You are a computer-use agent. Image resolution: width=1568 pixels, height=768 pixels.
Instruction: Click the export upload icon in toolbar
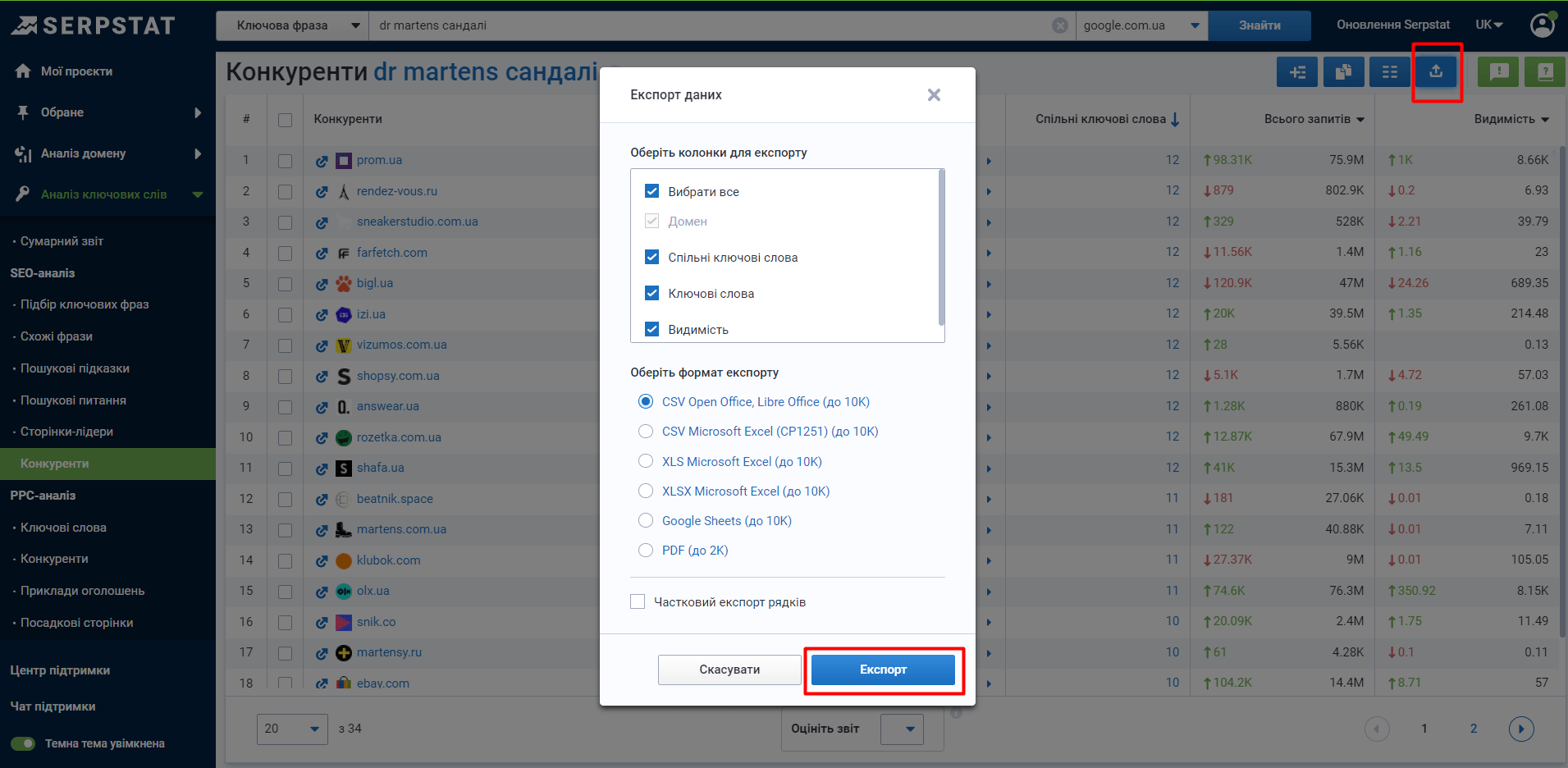tap(1435, 72)
